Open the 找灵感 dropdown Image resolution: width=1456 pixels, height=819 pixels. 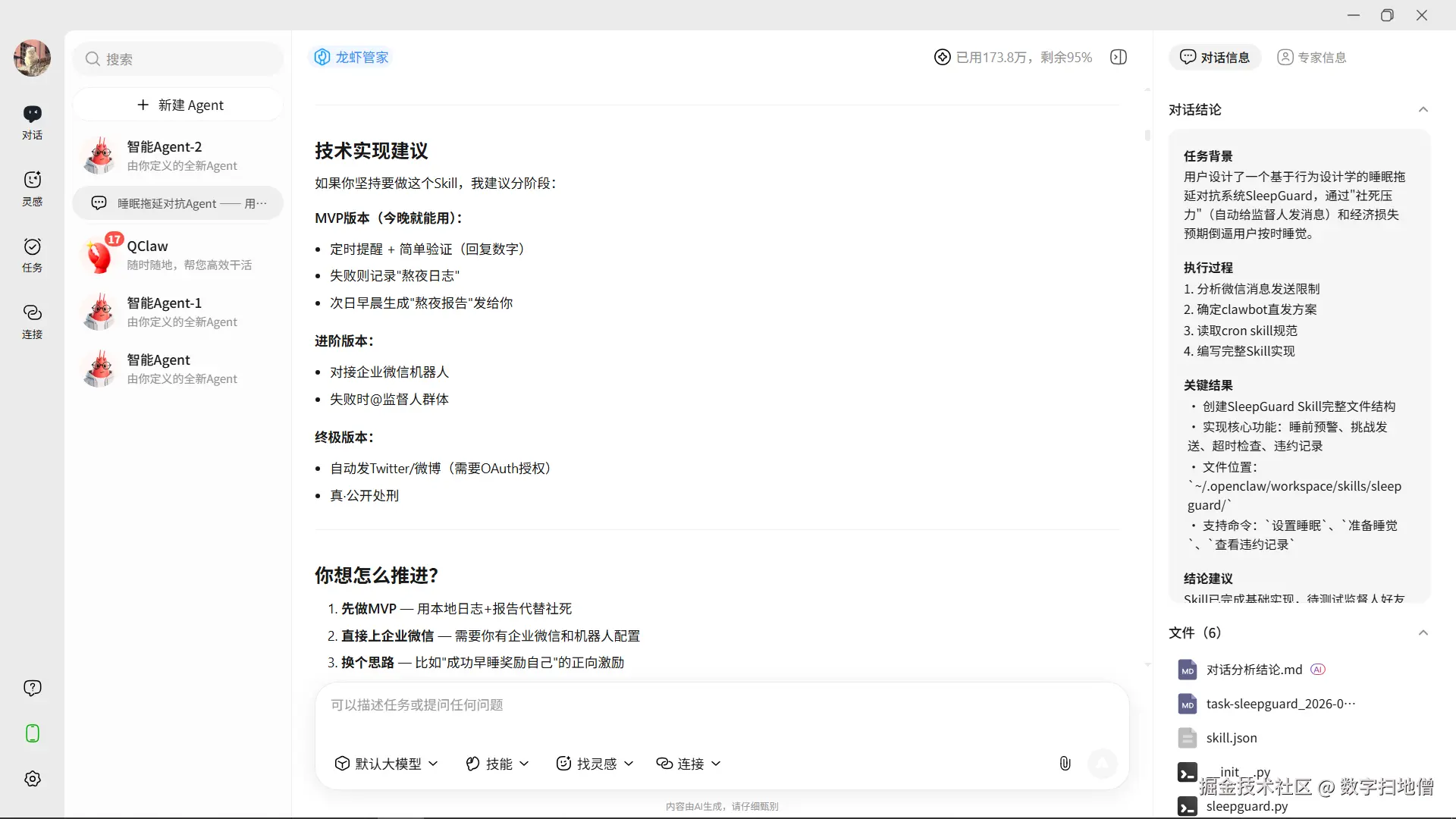pos(595,764)
